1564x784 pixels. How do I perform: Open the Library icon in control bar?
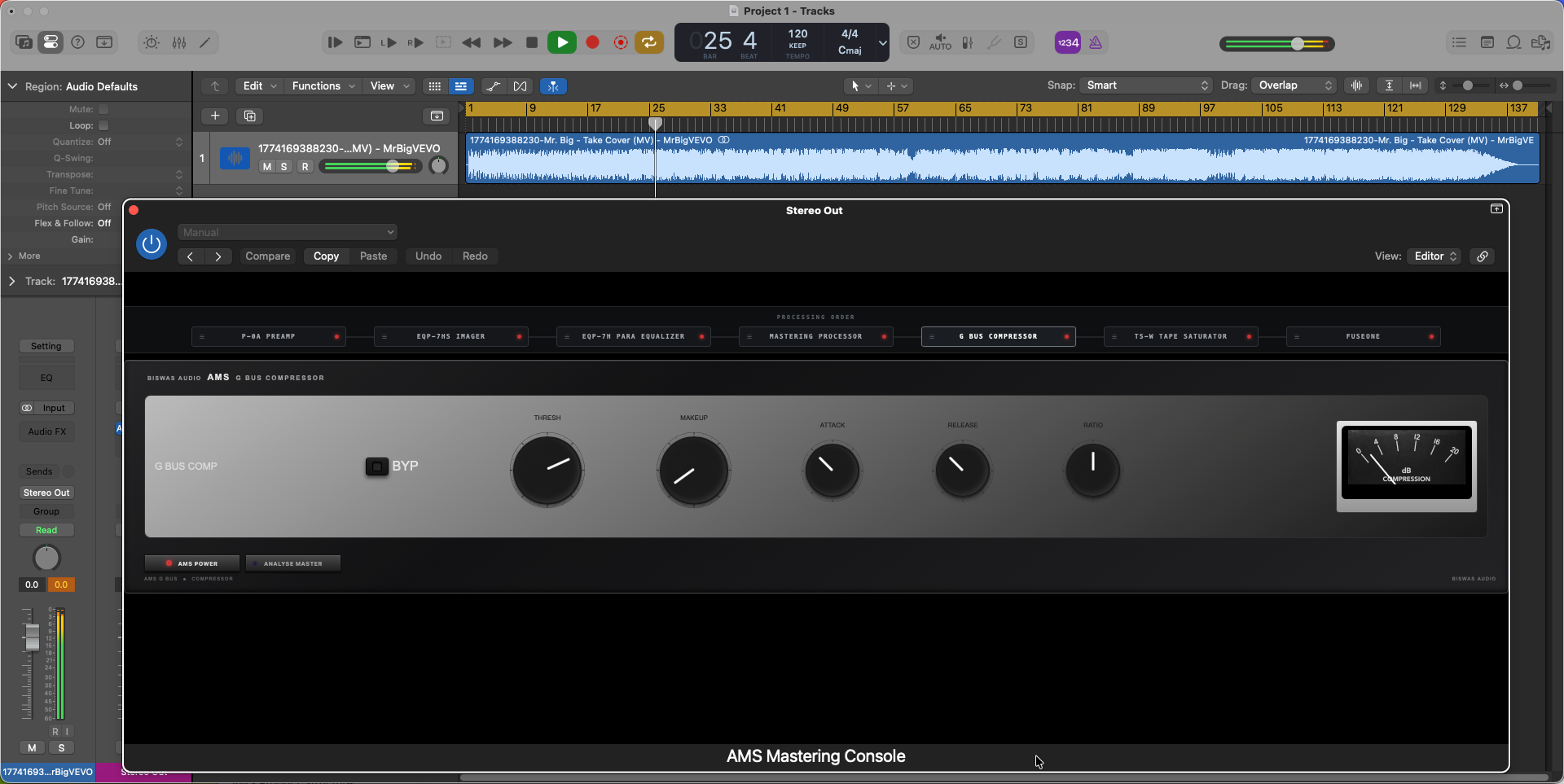point(24,42)
